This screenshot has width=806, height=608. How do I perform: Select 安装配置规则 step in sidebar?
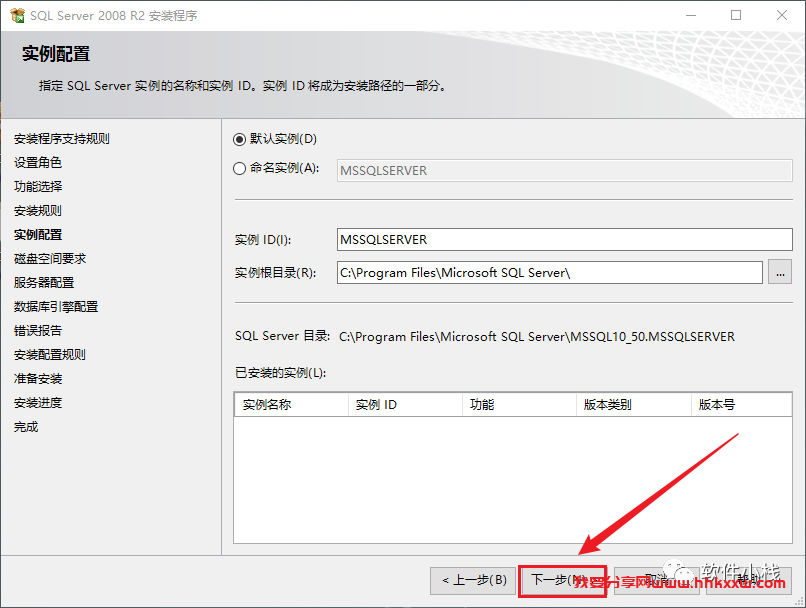[x=50, y=355]
